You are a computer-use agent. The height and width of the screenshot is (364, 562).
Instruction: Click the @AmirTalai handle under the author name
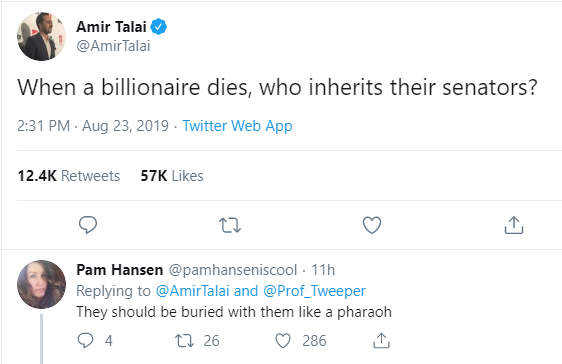pyautogui.click(x=113, y=46)
